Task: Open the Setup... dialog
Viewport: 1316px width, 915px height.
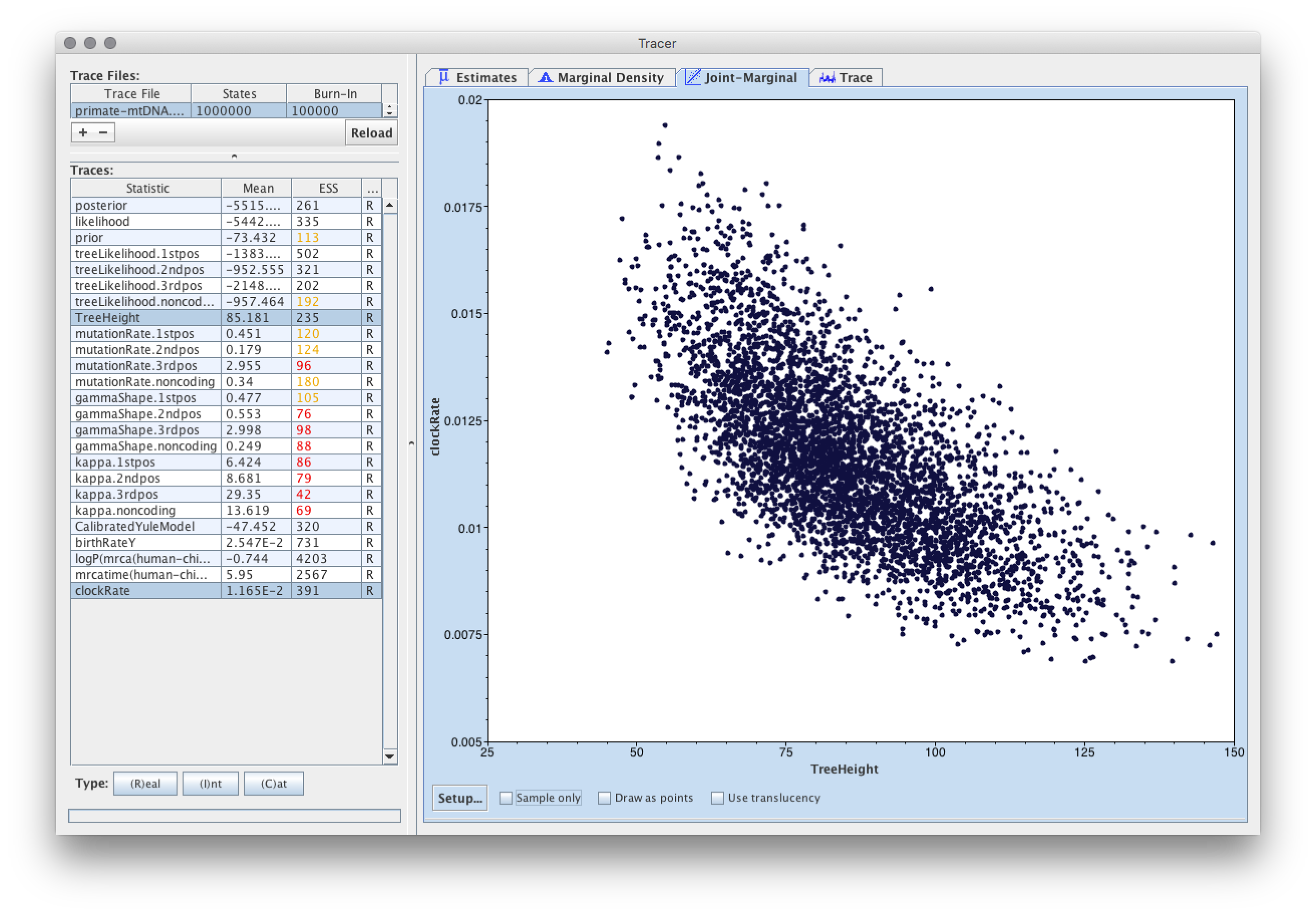Action: point(460,798)
